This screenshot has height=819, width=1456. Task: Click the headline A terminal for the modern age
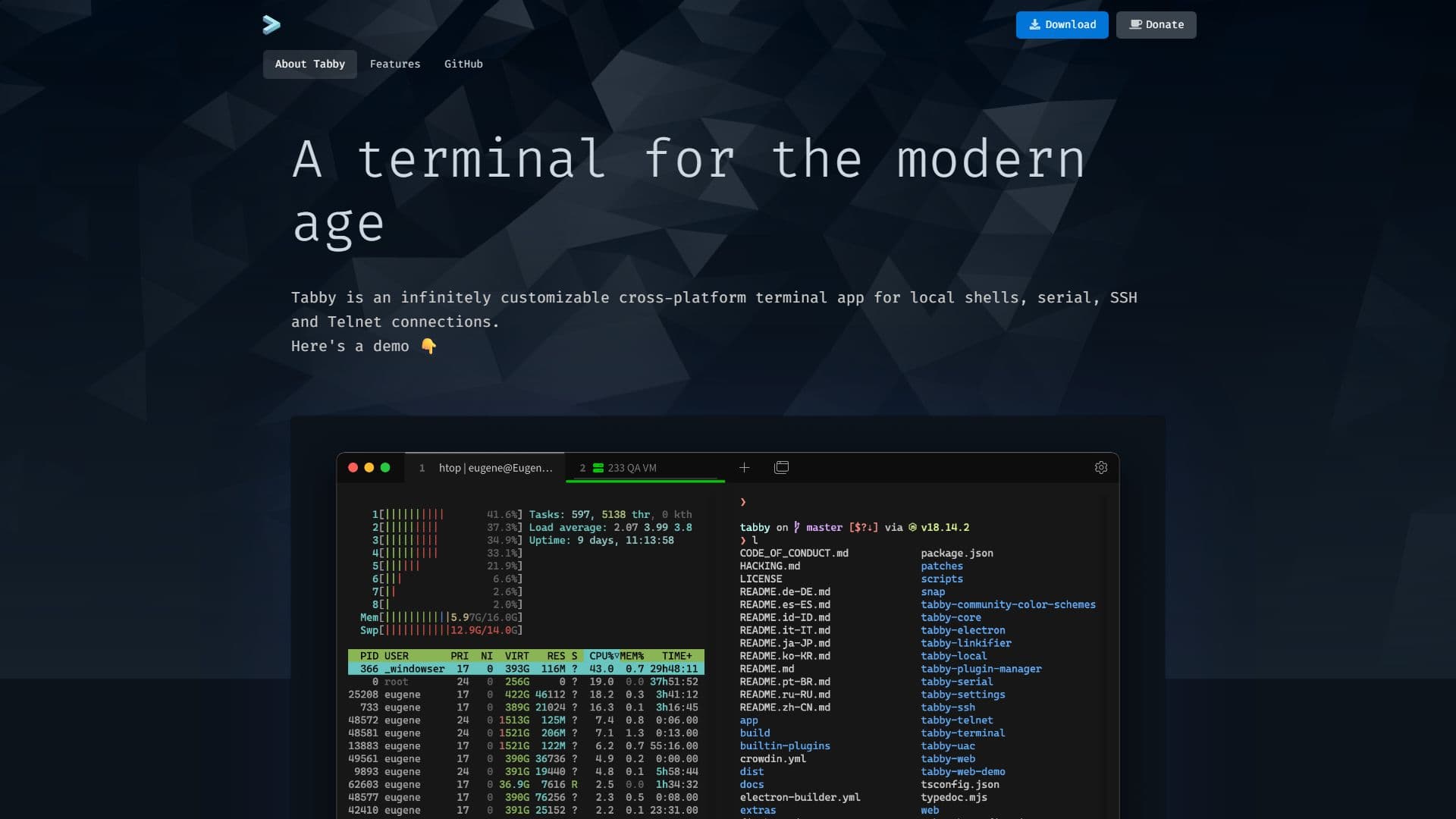tap(689, 191)
